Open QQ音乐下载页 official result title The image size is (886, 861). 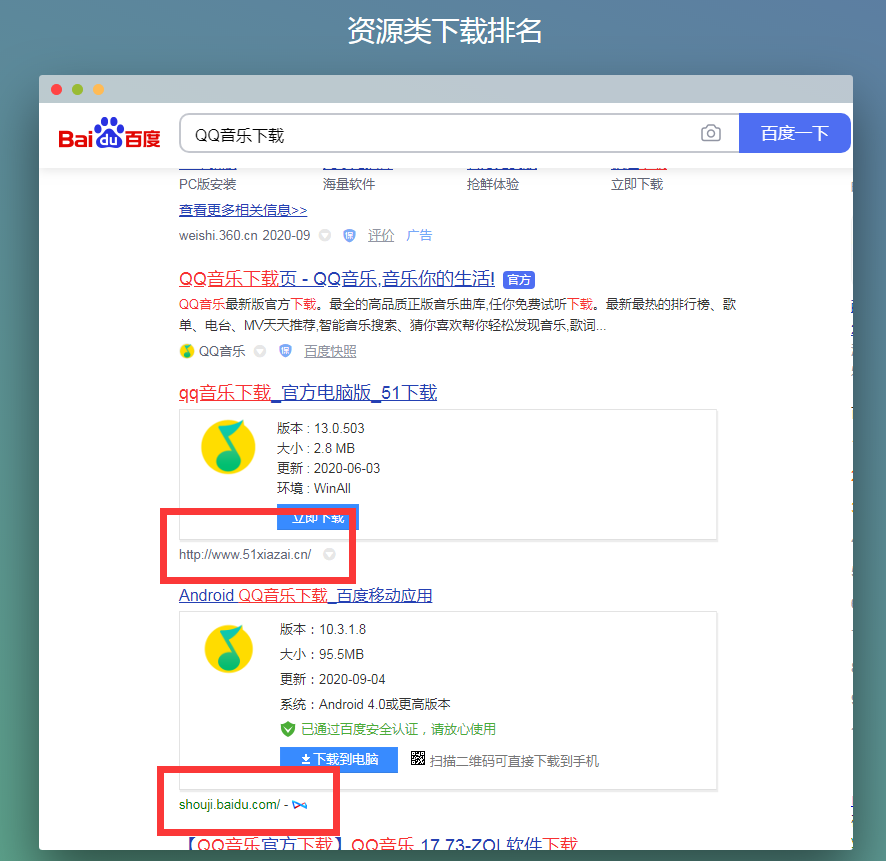click(x=337, y=279)
